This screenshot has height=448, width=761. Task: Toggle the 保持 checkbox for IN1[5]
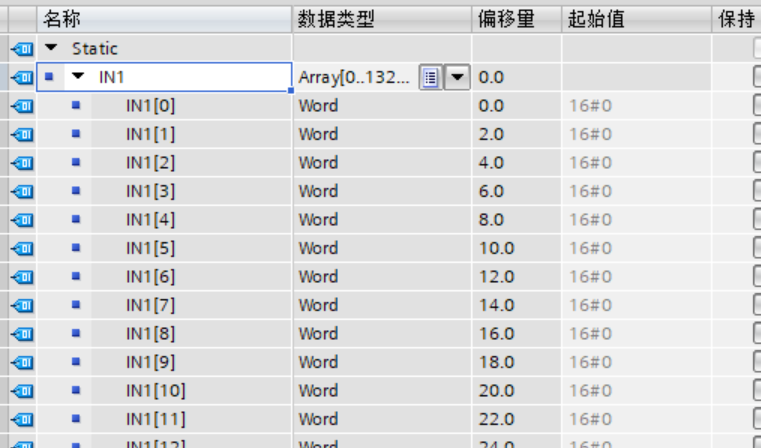coord(756,248)
